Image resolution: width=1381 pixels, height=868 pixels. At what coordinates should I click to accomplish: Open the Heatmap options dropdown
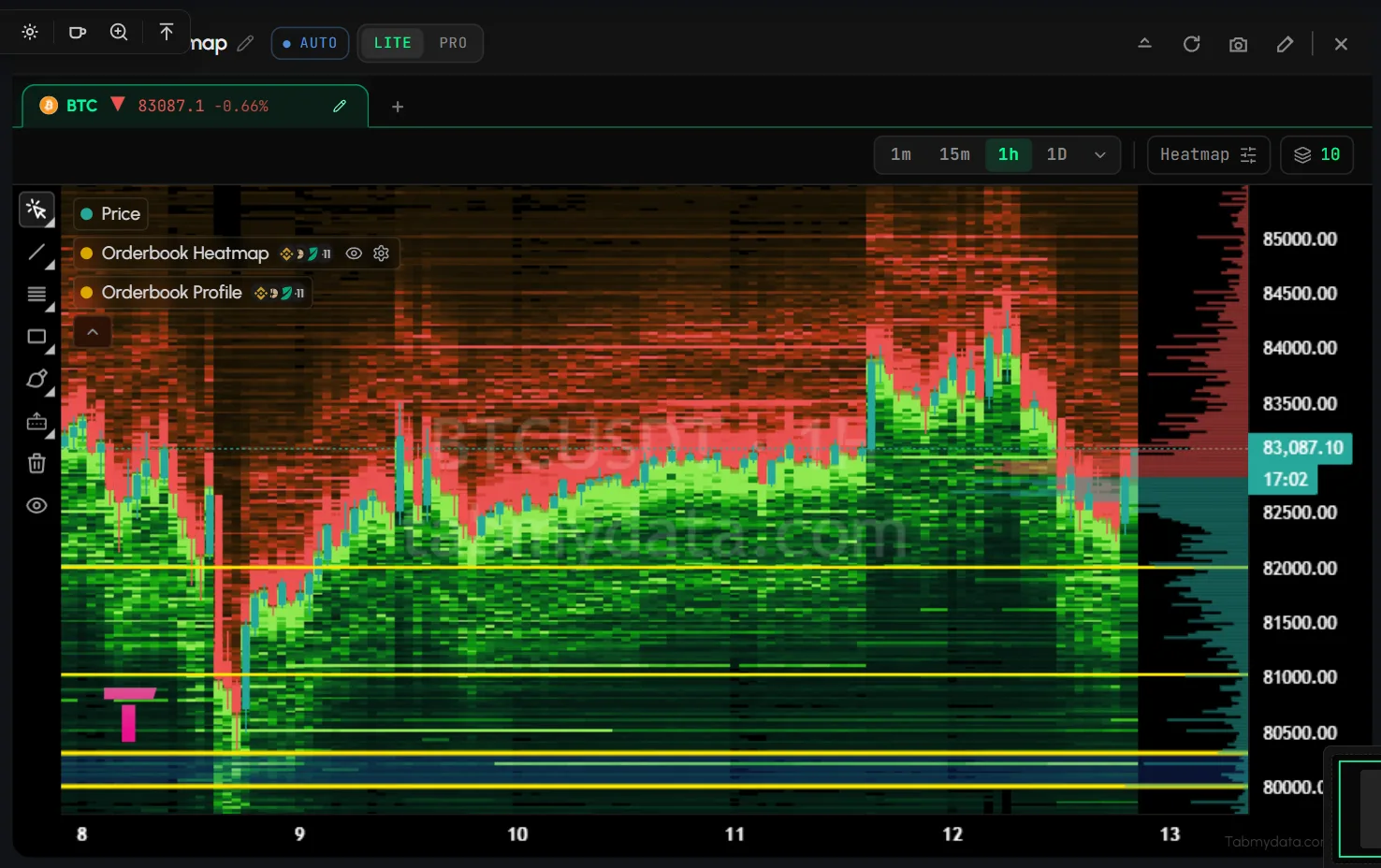tap(1208, 154)
